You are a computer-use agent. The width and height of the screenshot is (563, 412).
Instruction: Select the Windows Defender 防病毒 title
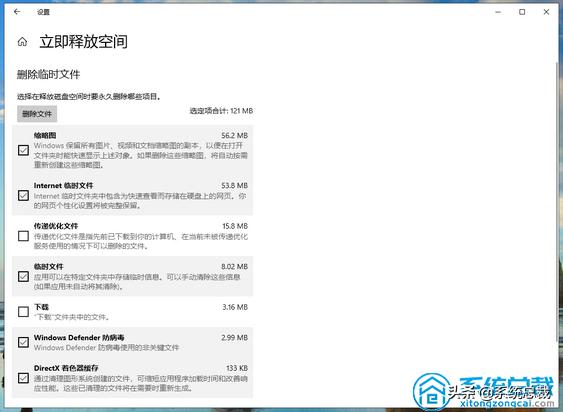point(79,338)
